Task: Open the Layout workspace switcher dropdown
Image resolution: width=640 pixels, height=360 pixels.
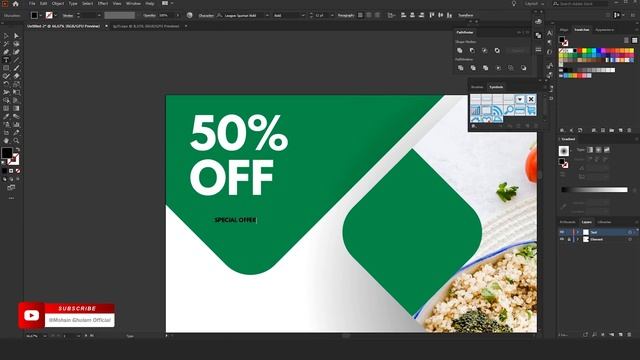Action: (x=534, y=4)
